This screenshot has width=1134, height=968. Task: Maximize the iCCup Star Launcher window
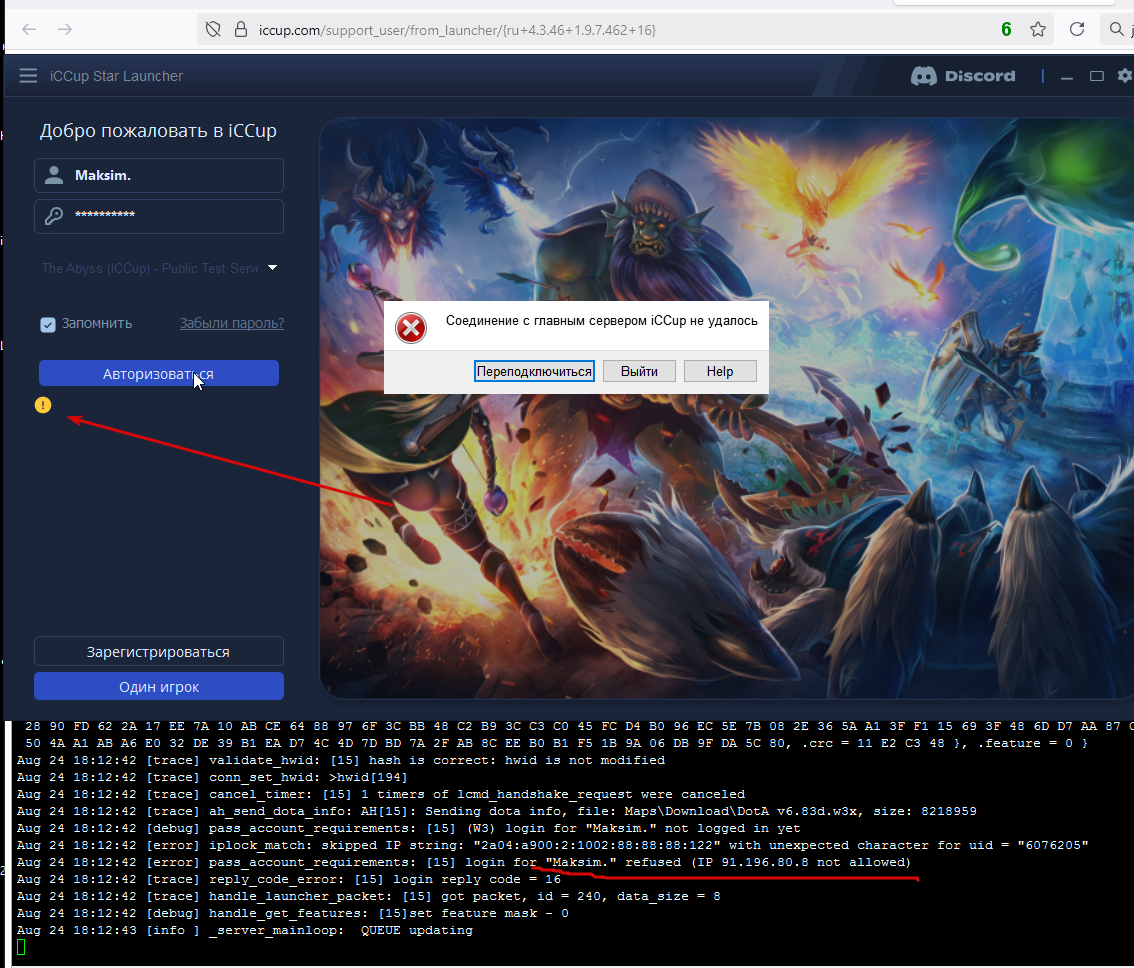(x=1096, y=76)
